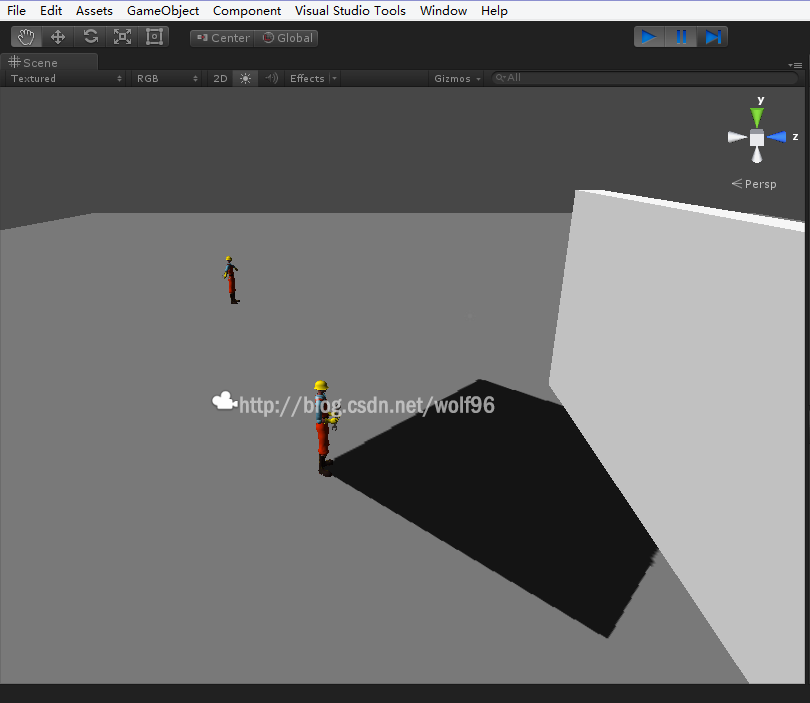The height and width of the screenshot is (703, 810).
Task: Click the gizmo center cube
Action: coord(757,138)
